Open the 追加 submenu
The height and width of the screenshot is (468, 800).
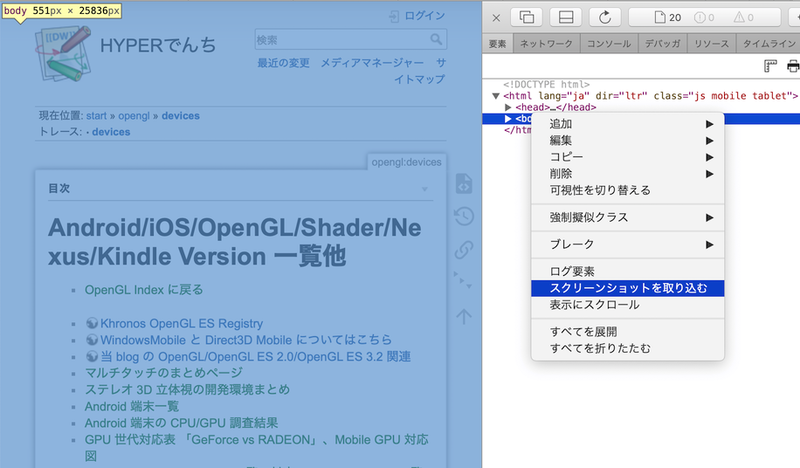coord(628,124)
